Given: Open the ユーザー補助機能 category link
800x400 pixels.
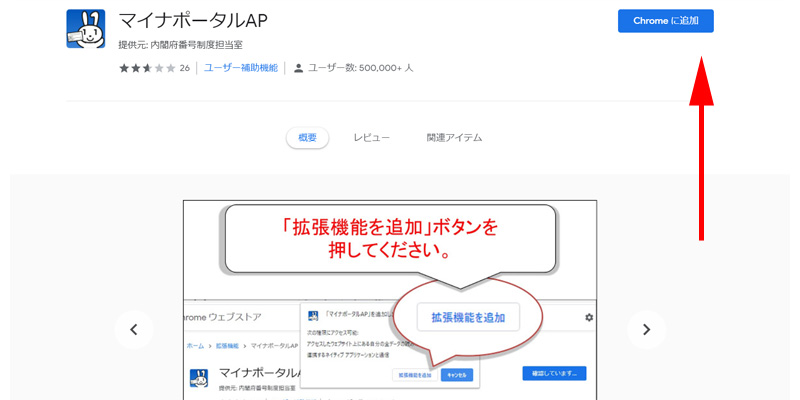Looking at the screenshot, I should (241, 68).
